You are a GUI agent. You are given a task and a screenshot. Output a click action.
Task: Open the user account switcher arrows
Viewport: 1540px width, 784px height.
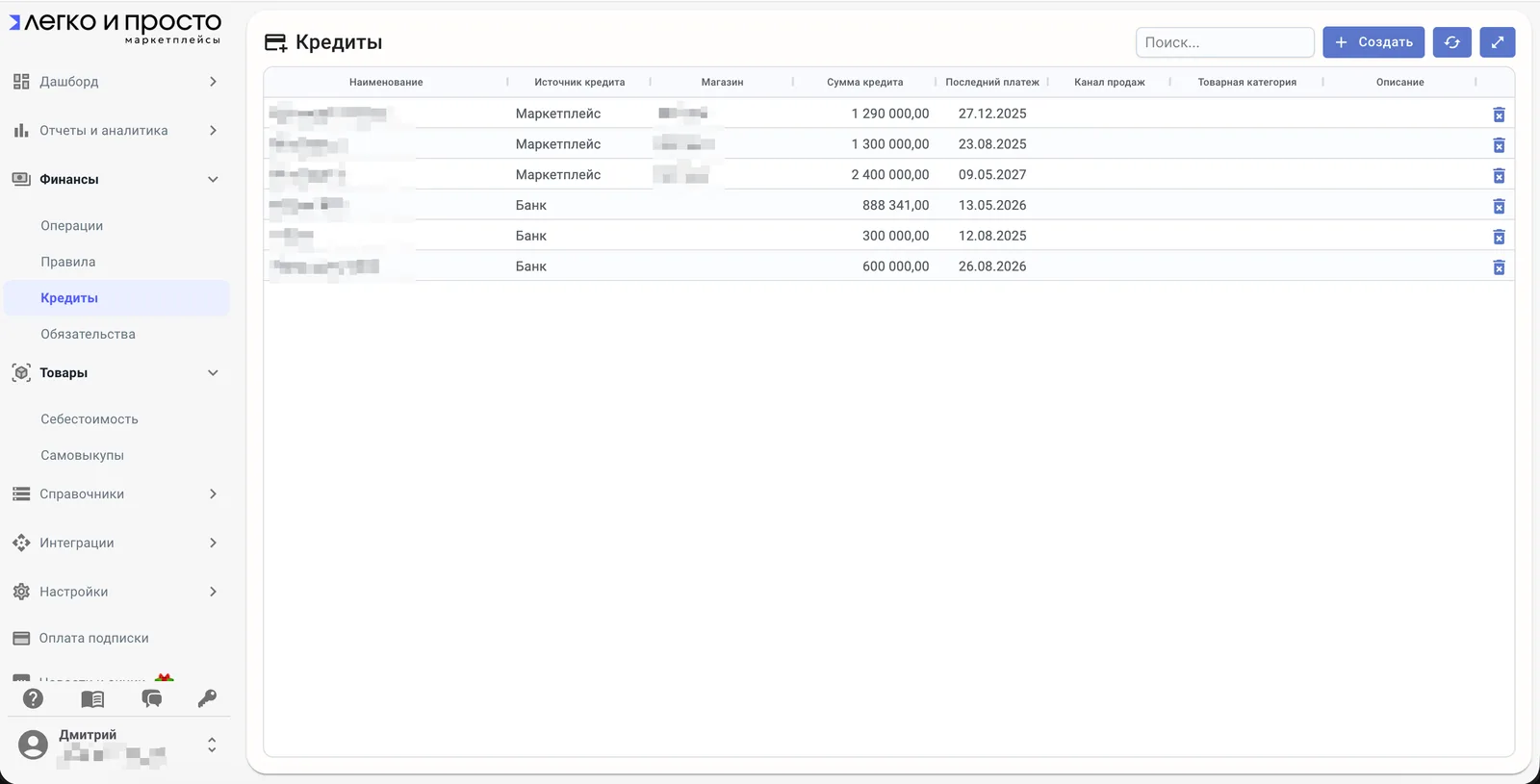(212, 746)
